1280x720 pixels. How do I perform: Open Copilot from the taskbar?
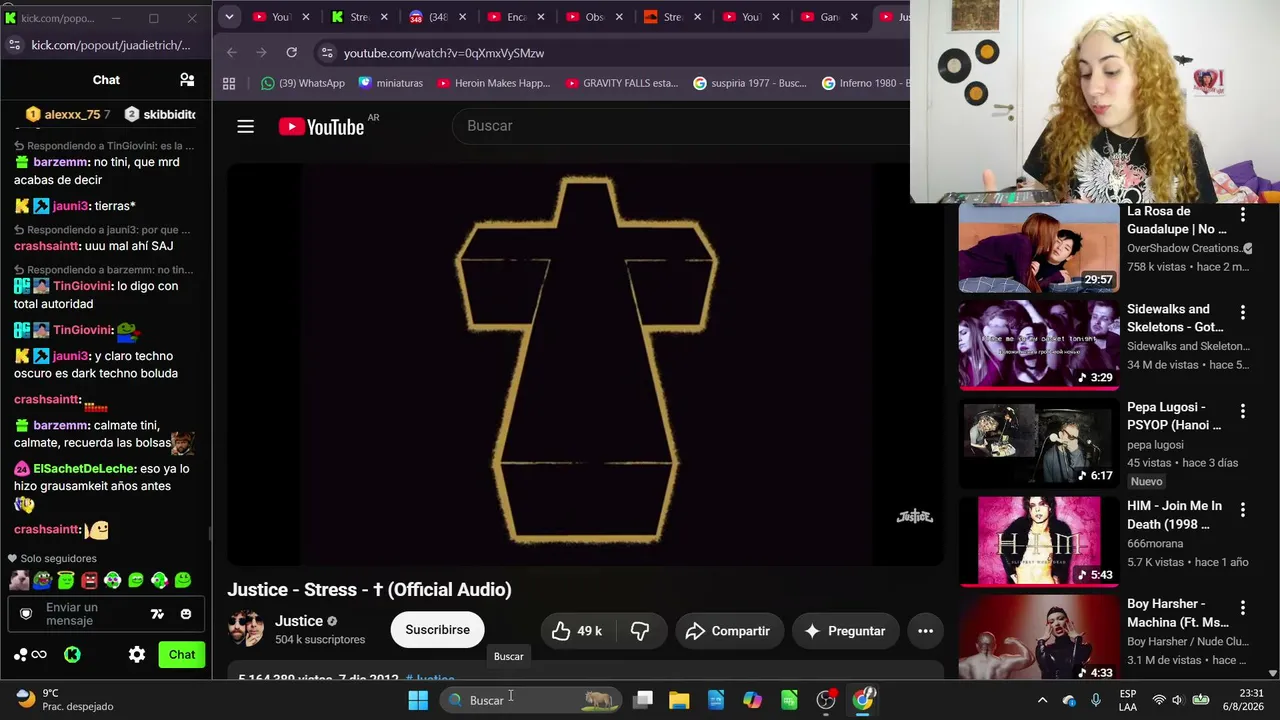[752, 700]
